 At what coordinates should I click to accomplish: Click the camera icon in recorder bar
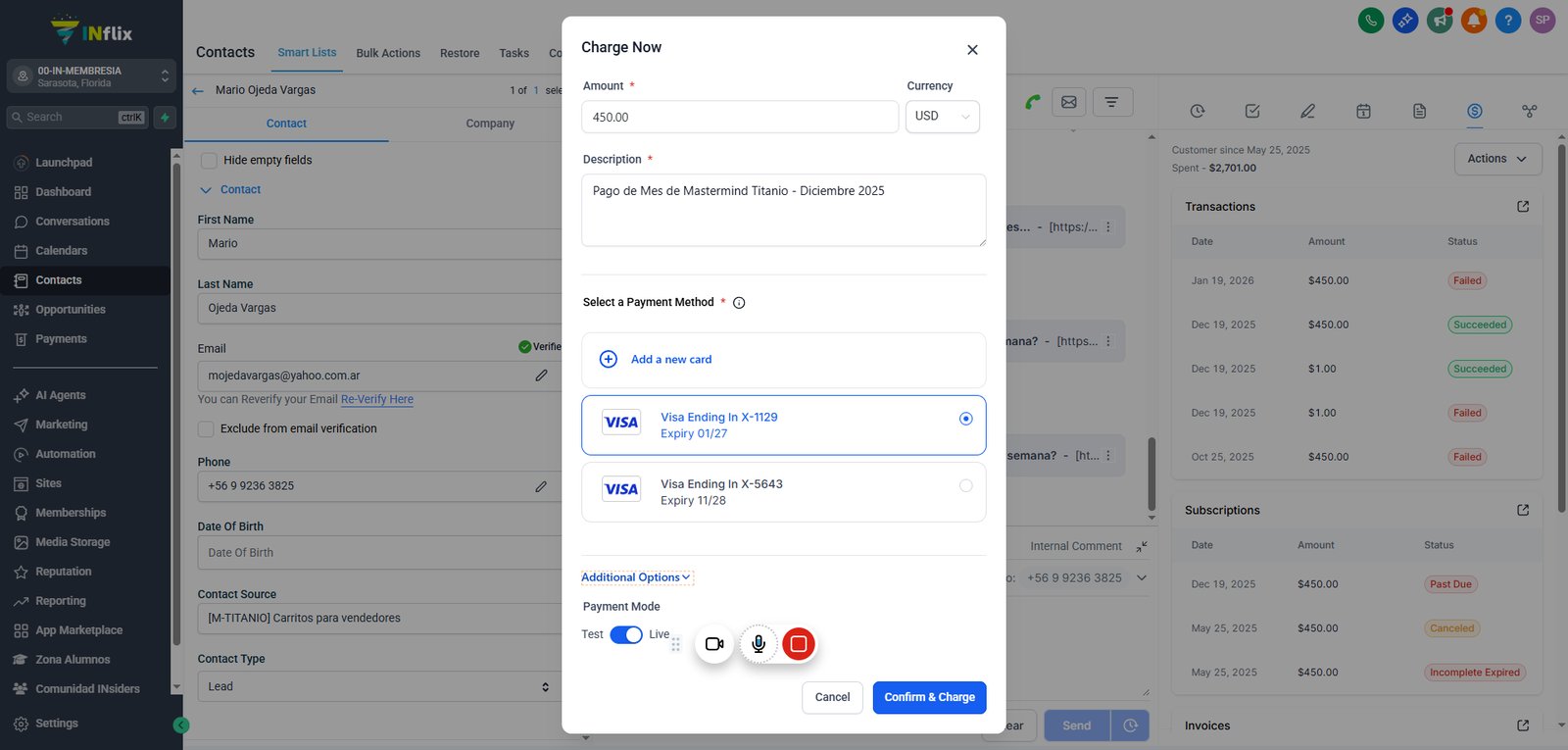click(714, 644)
